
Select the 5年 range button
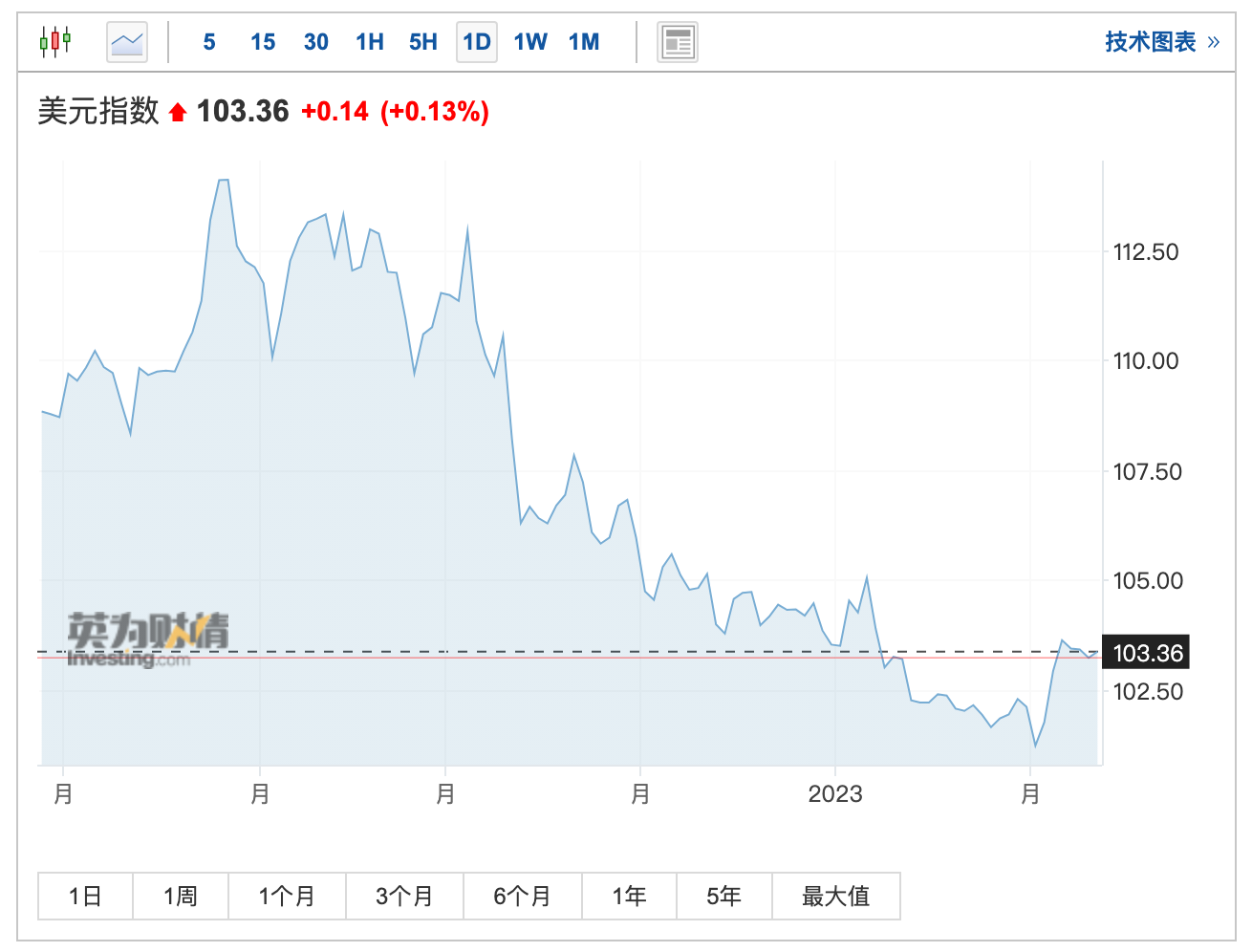(723, 896)
